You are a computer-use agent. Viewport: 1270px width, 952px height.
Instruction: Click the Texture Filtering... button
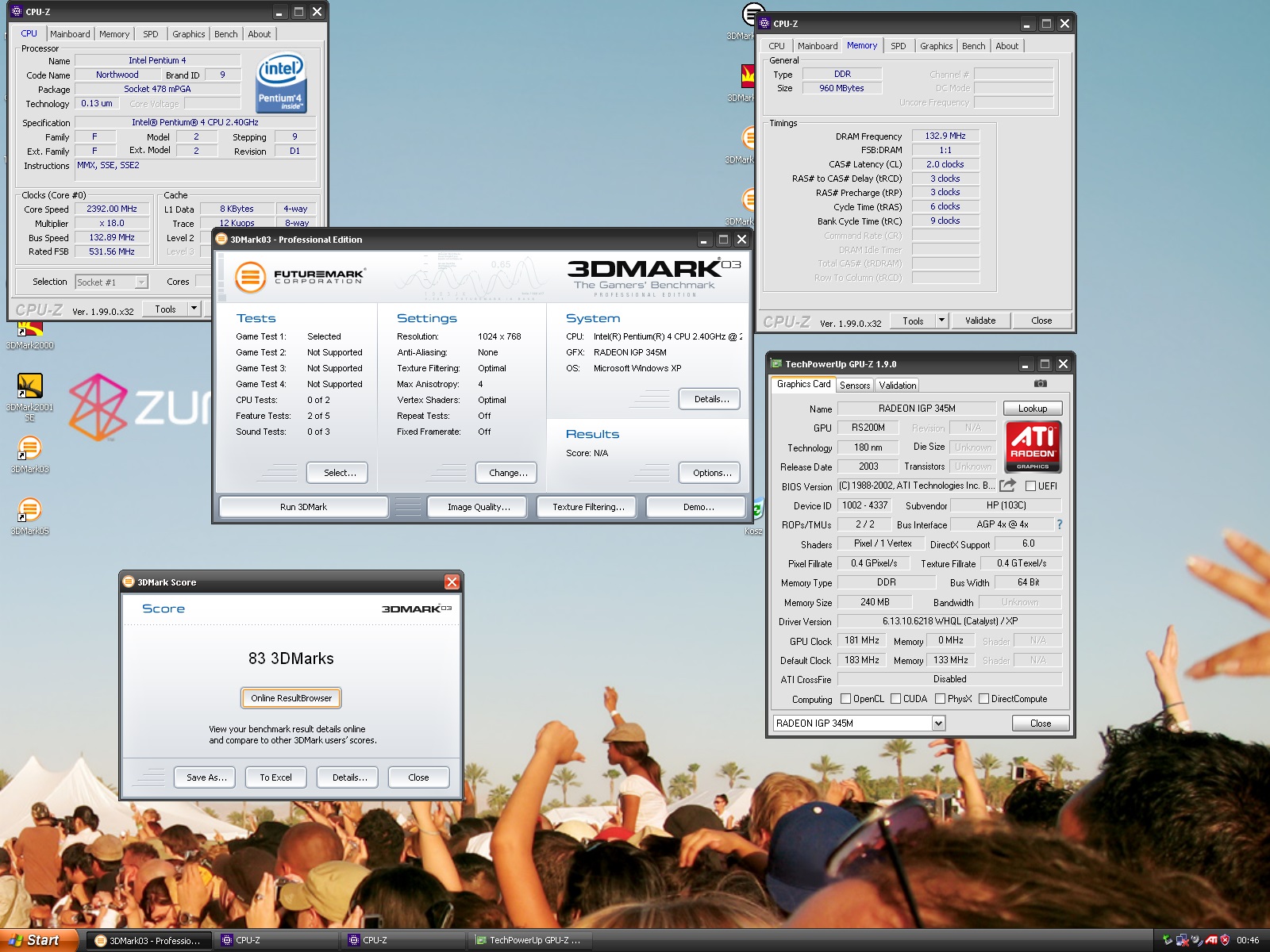(x=588, y=507)
